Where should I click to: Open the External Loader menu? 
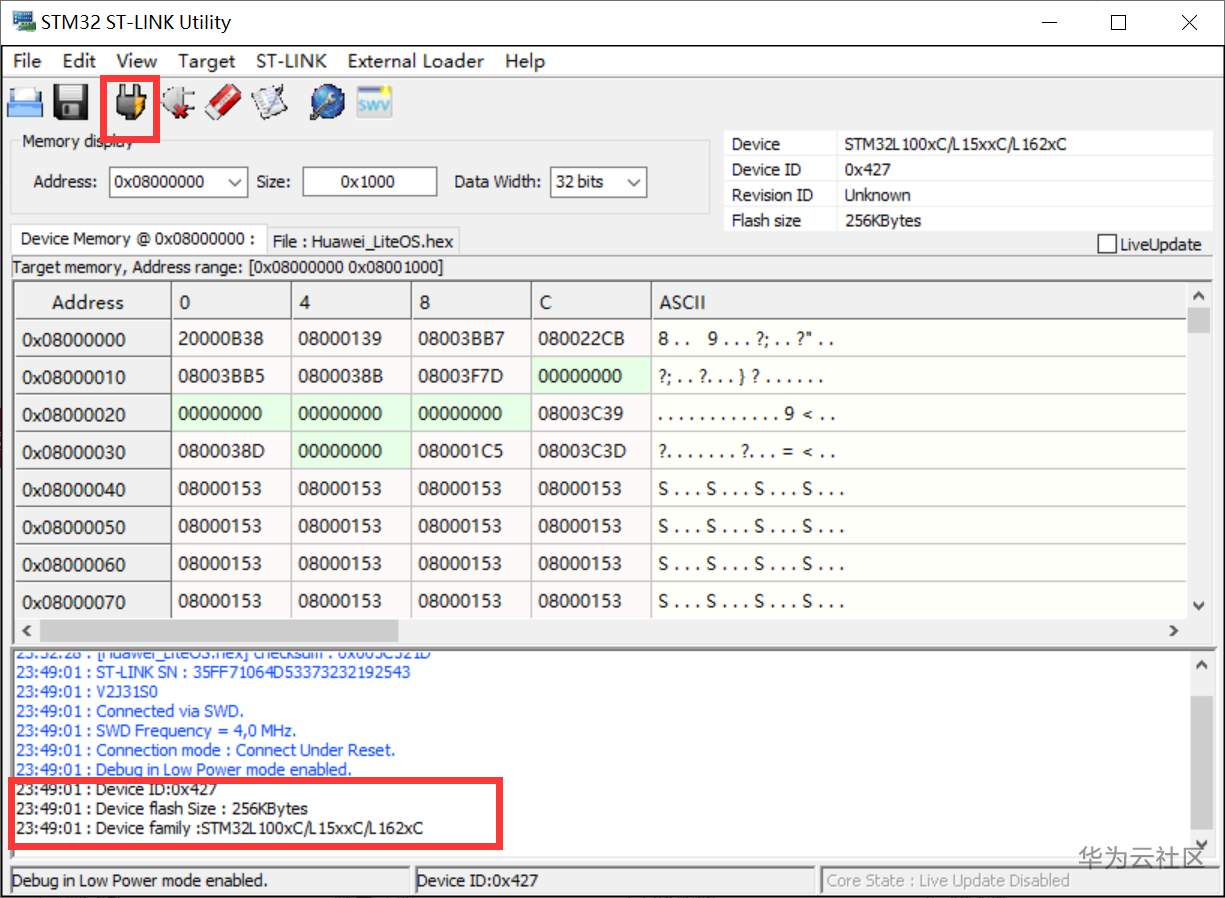pos(416,61)
